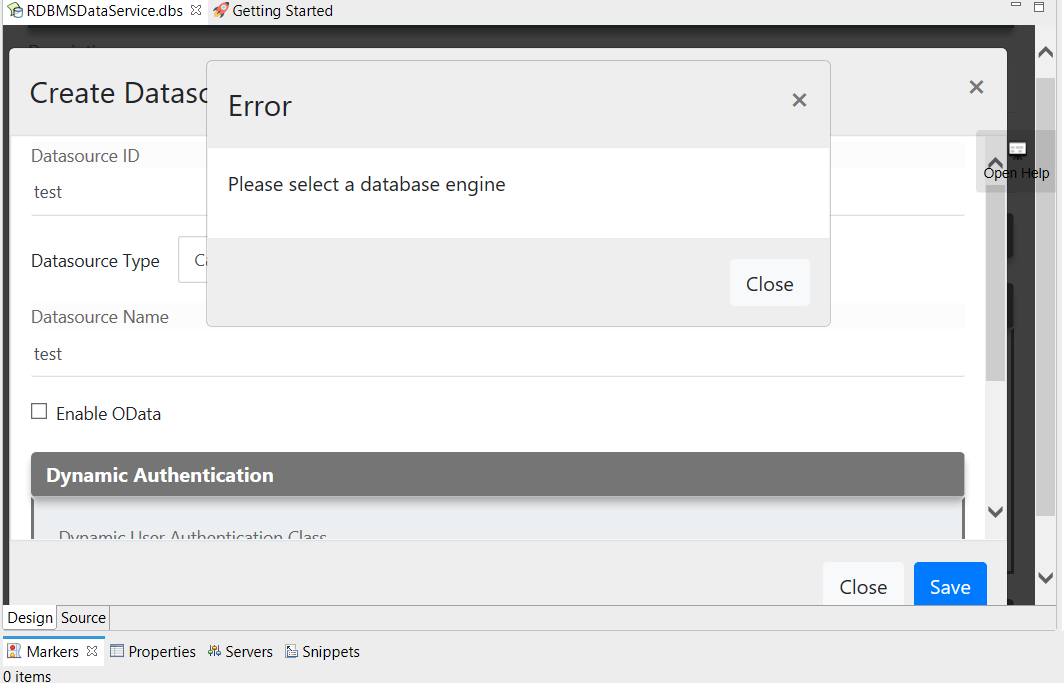Click the form scroll up chevron

click(995, 163)
